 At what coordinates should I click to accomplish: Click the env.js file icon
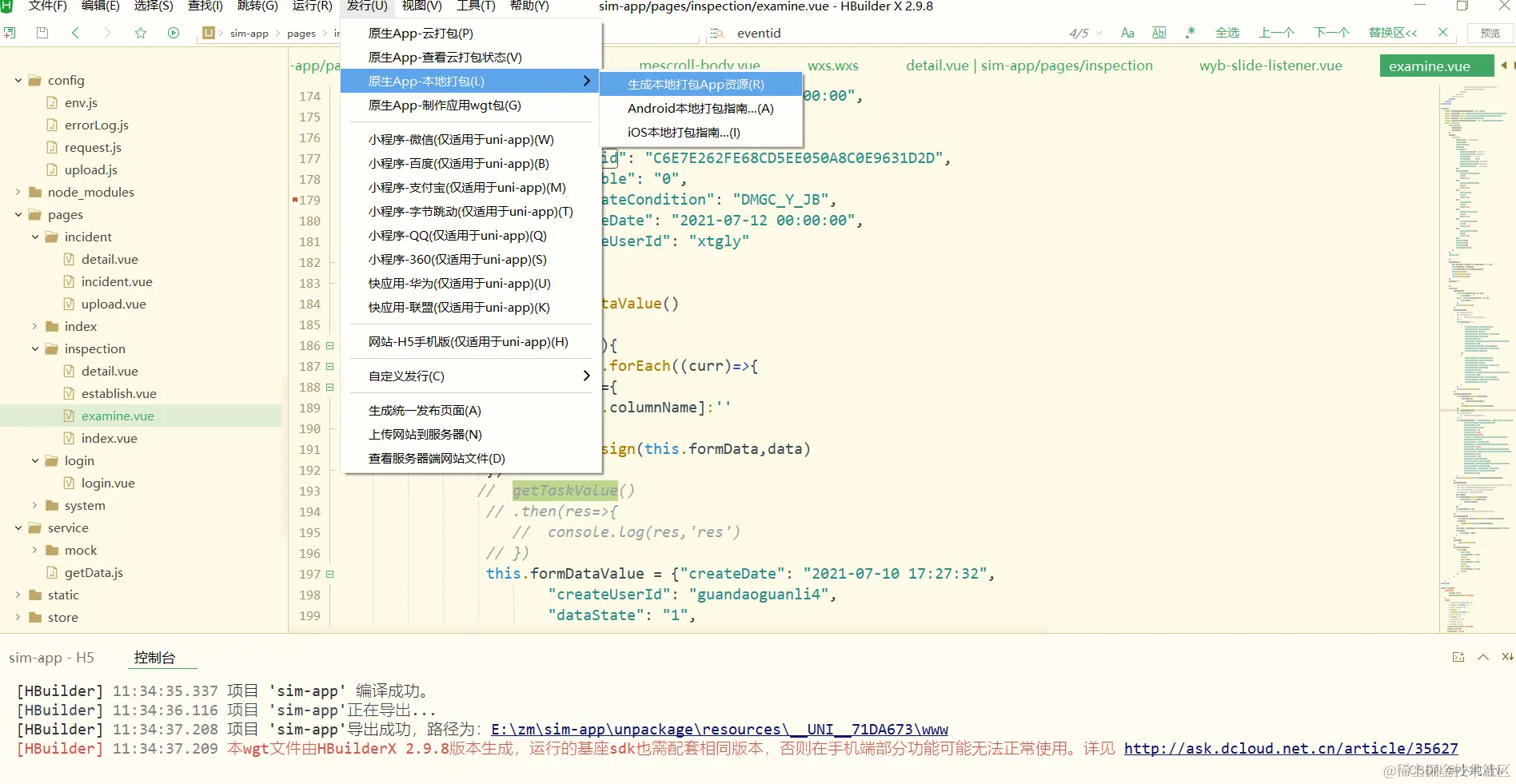coord(52,102)
